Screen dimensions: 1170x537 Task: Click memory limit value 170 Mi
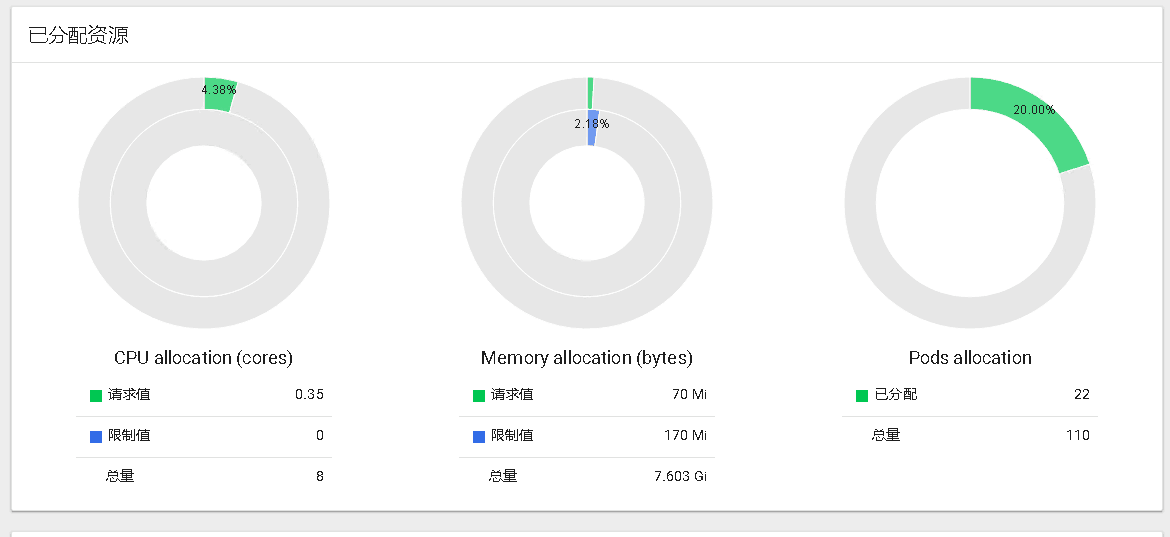(x=685, y=435)
